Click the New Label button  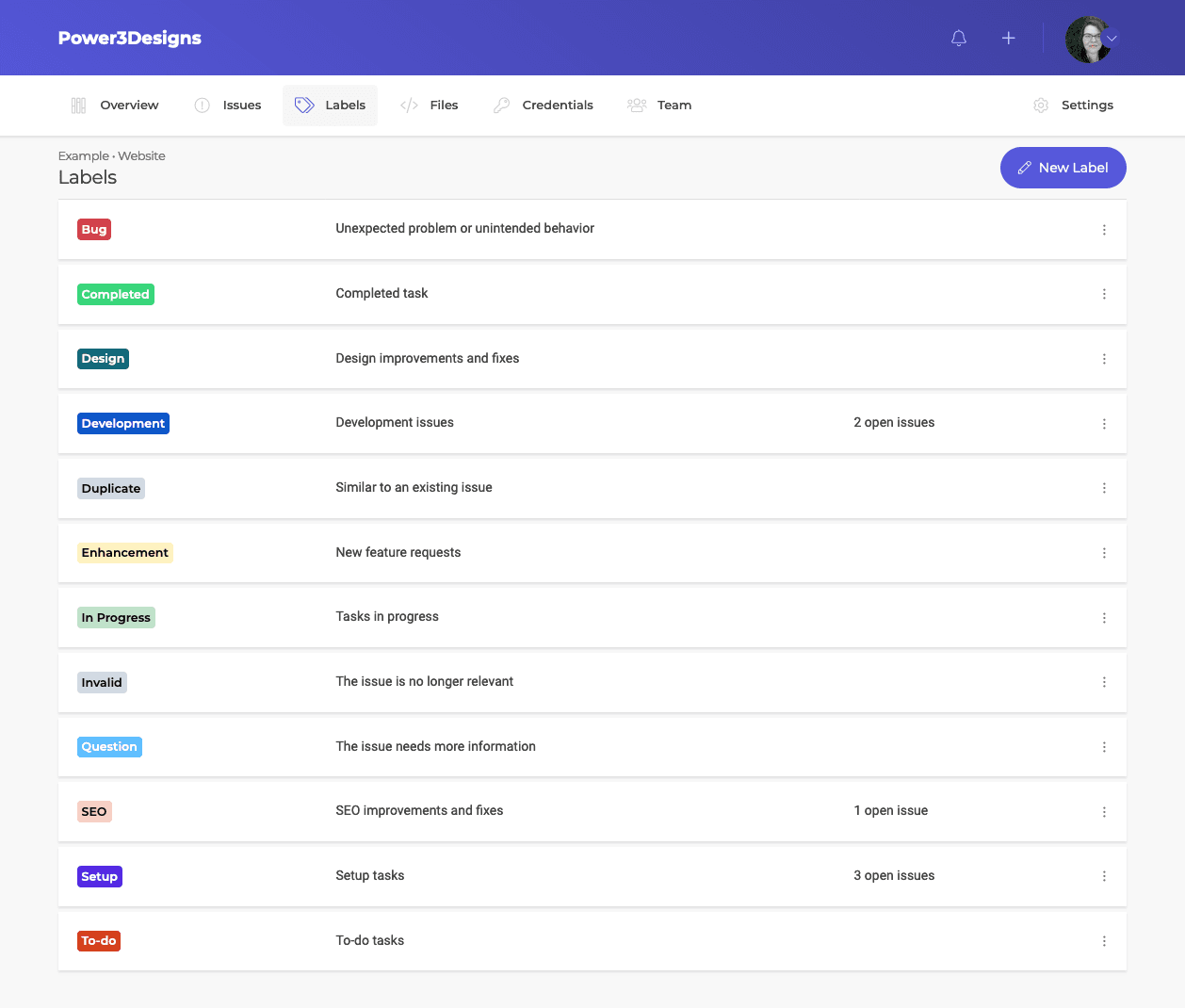(x=1063, y=168)
